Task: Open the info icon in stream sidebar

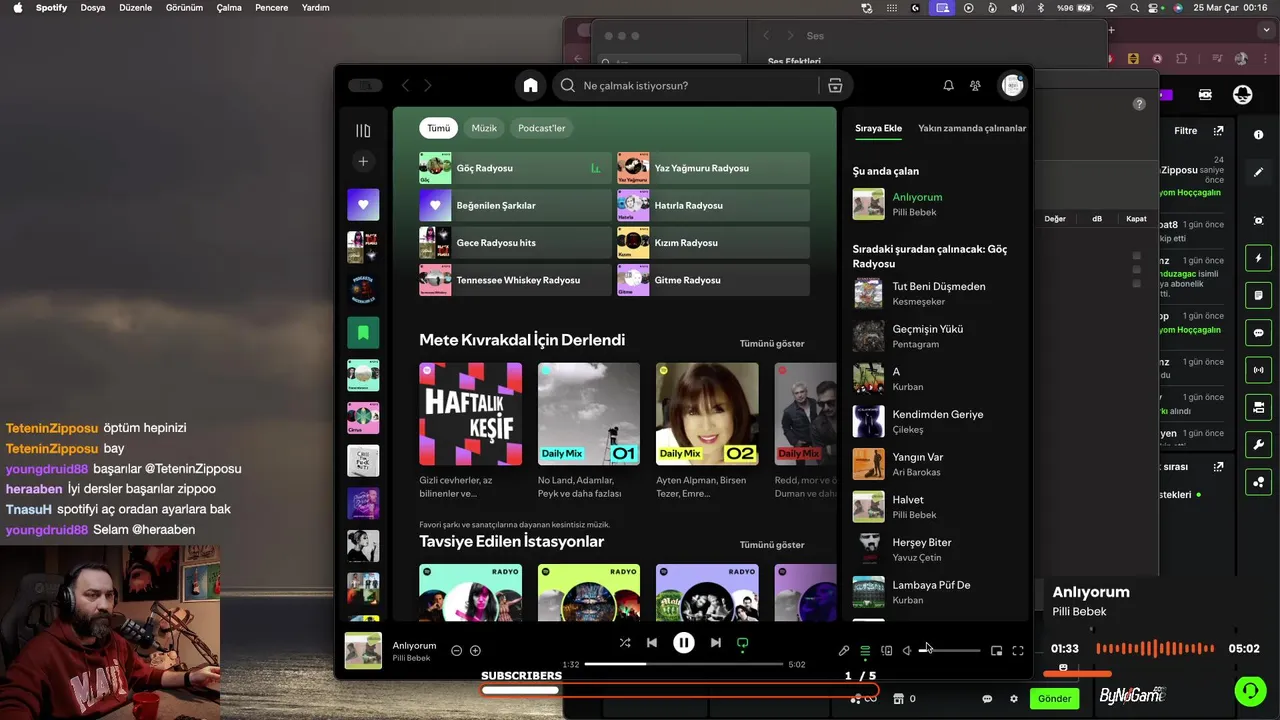Action: point(1258,134)
